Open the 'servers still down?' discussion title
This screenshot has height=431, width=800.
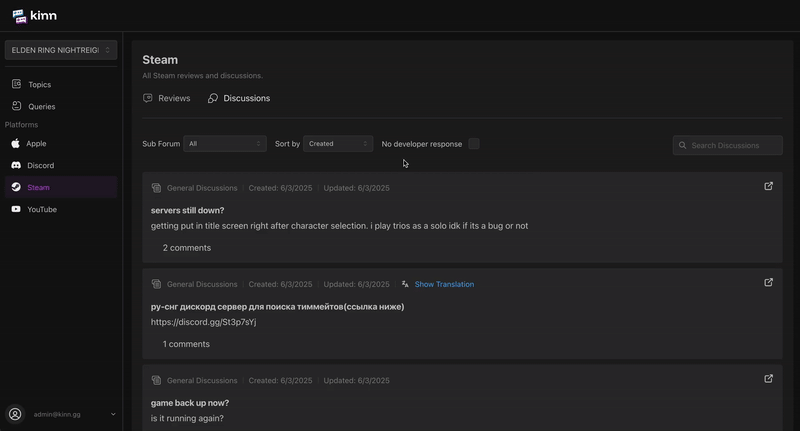click(187, 210)
